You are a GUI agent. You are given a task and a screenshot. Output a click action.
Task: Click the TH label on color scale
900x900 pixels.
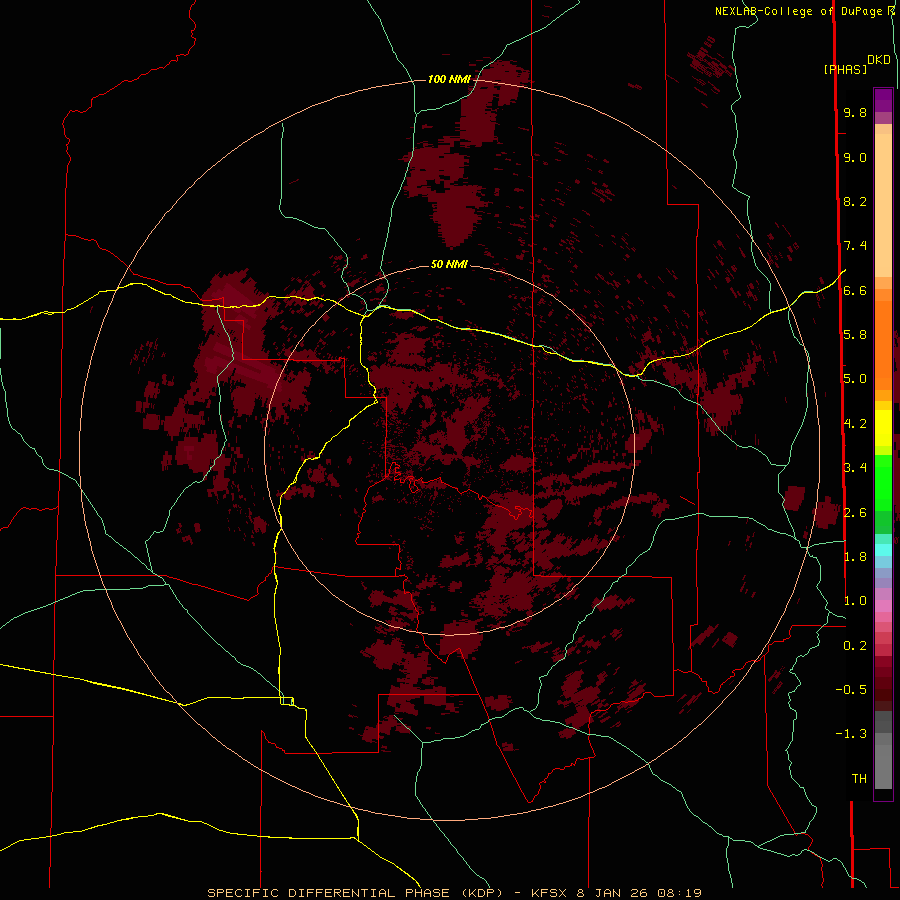[x=859, y=779]
